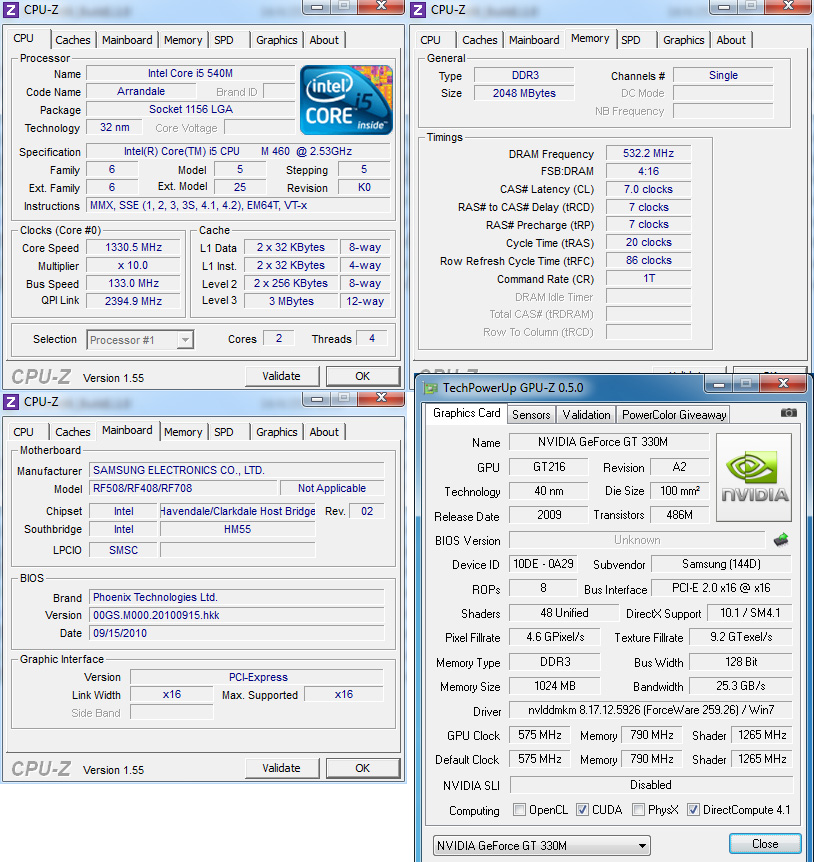Switch to SPD tab in the CPU window

224,40
